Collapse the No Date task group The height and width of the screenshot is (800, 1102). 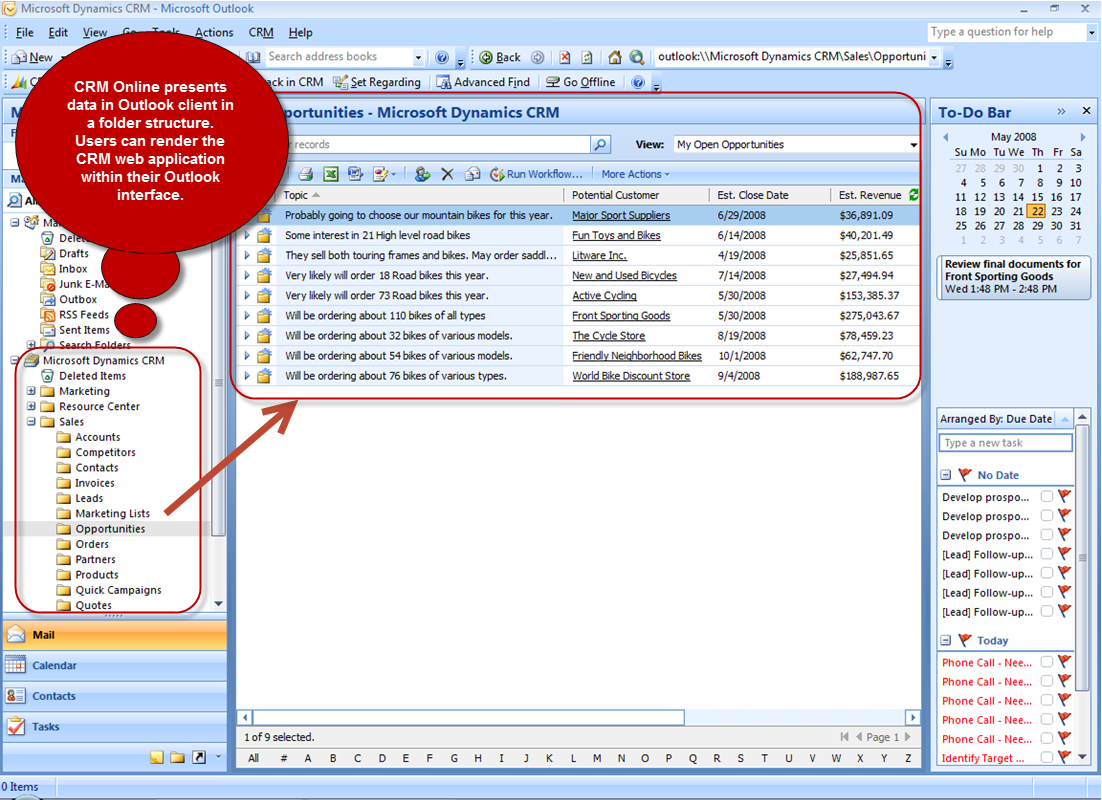click(946, 475)
